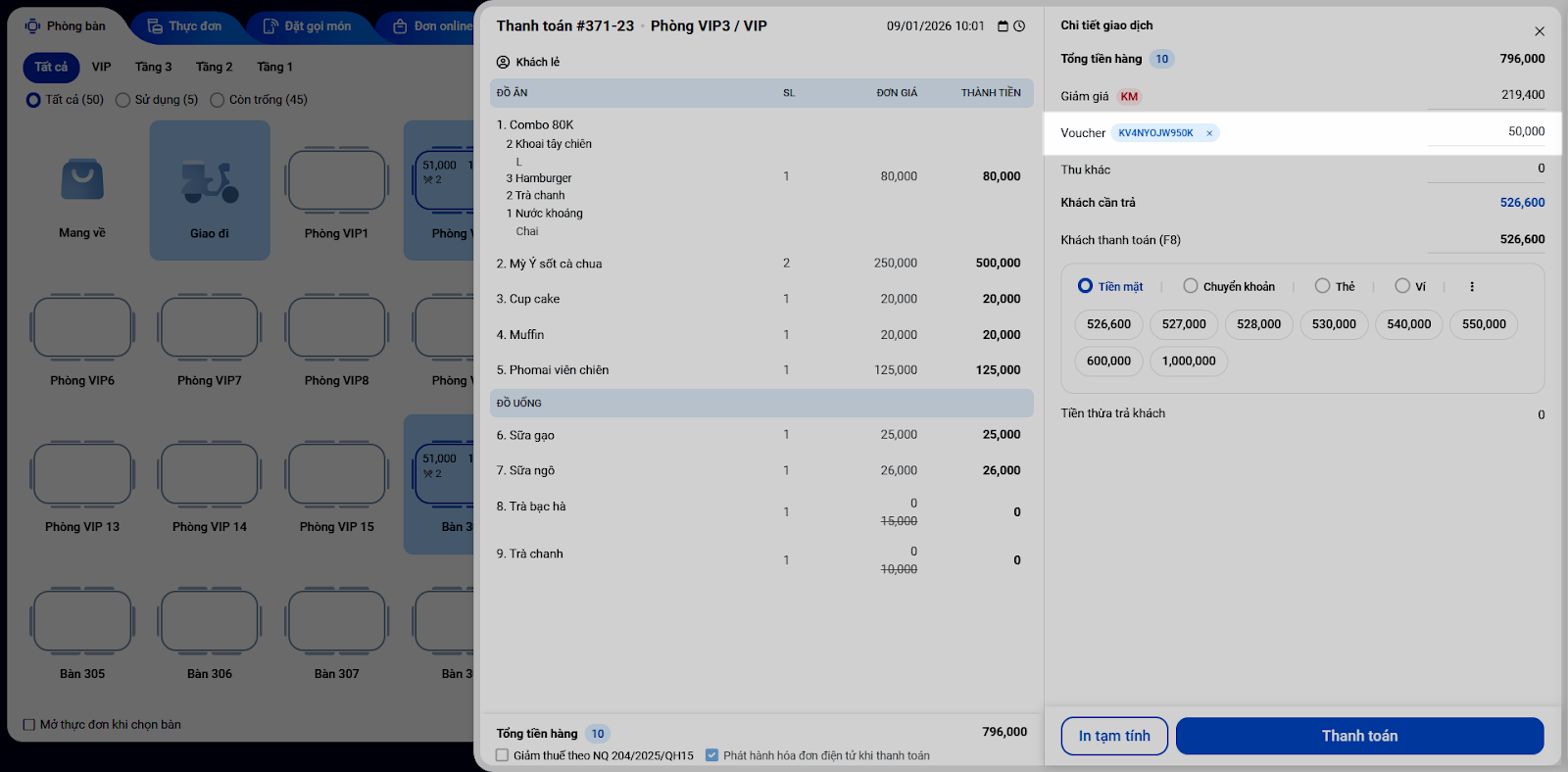Pick the Phòng VIP7 table icon

(210, 327)
